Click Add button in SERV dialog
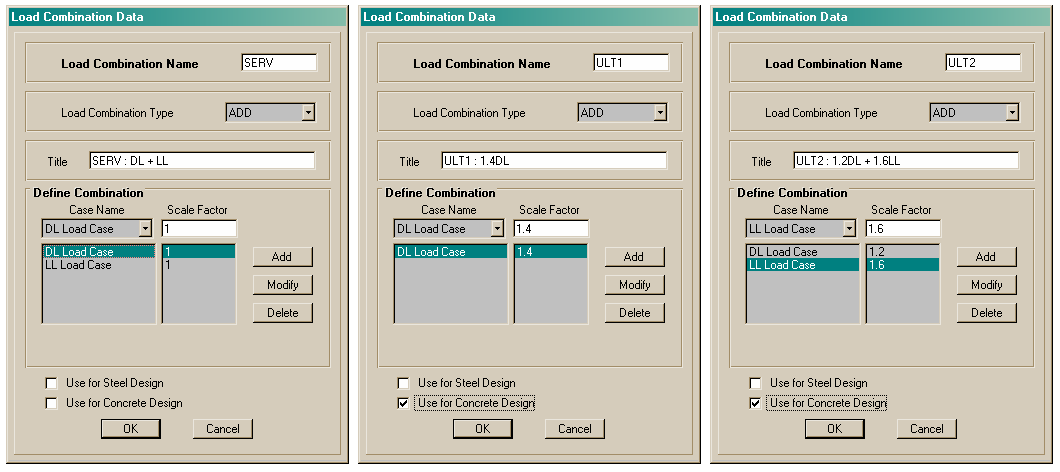Image resolution: width=1060 pixels, height=472 pixels. pos(283,257)
